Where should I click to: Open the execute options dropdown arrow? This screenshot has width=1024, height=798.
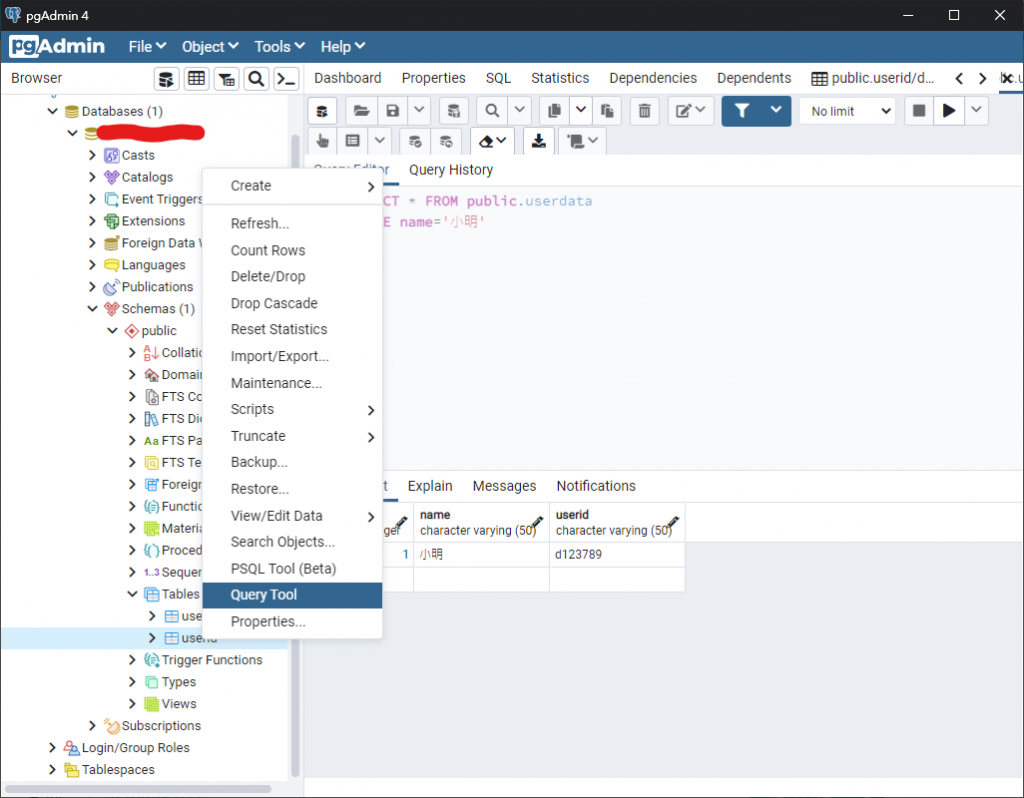976,111
